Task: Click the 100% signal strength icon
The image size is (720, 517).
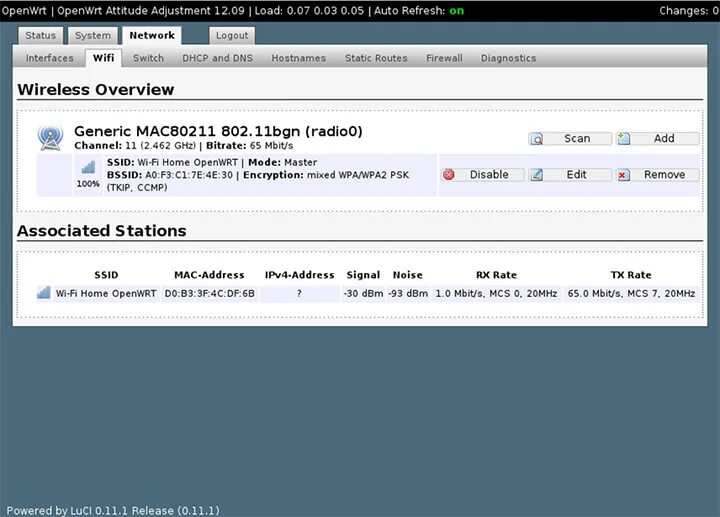Action: click(88, 167)
